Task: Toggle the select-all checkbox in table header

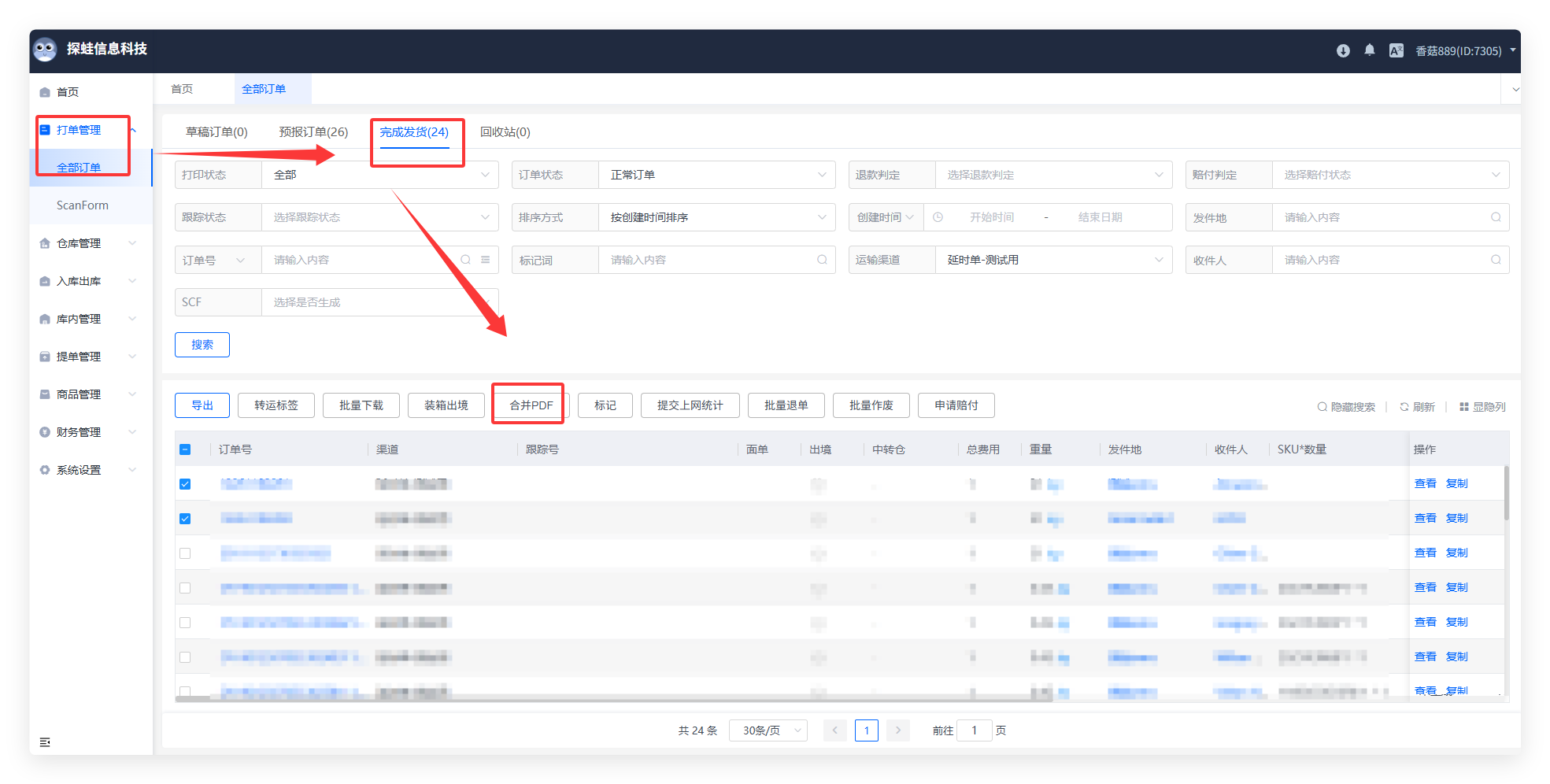Action: tap(185, 449)
